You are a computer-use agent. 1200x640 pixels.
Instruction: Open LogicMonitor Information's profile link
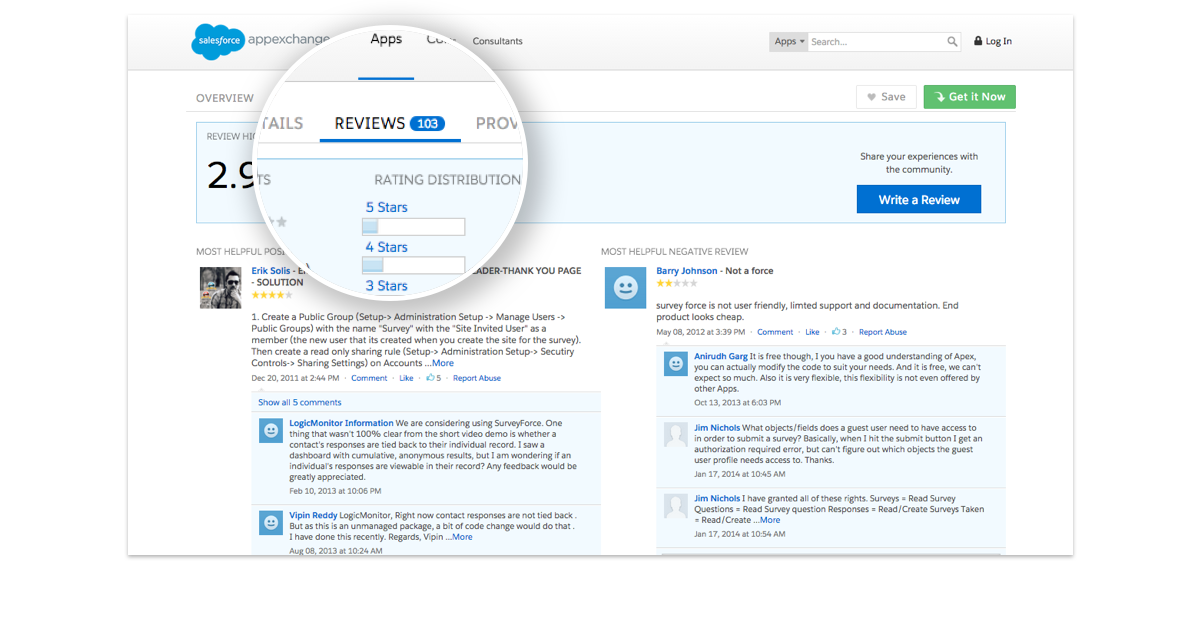click(341, 423)
